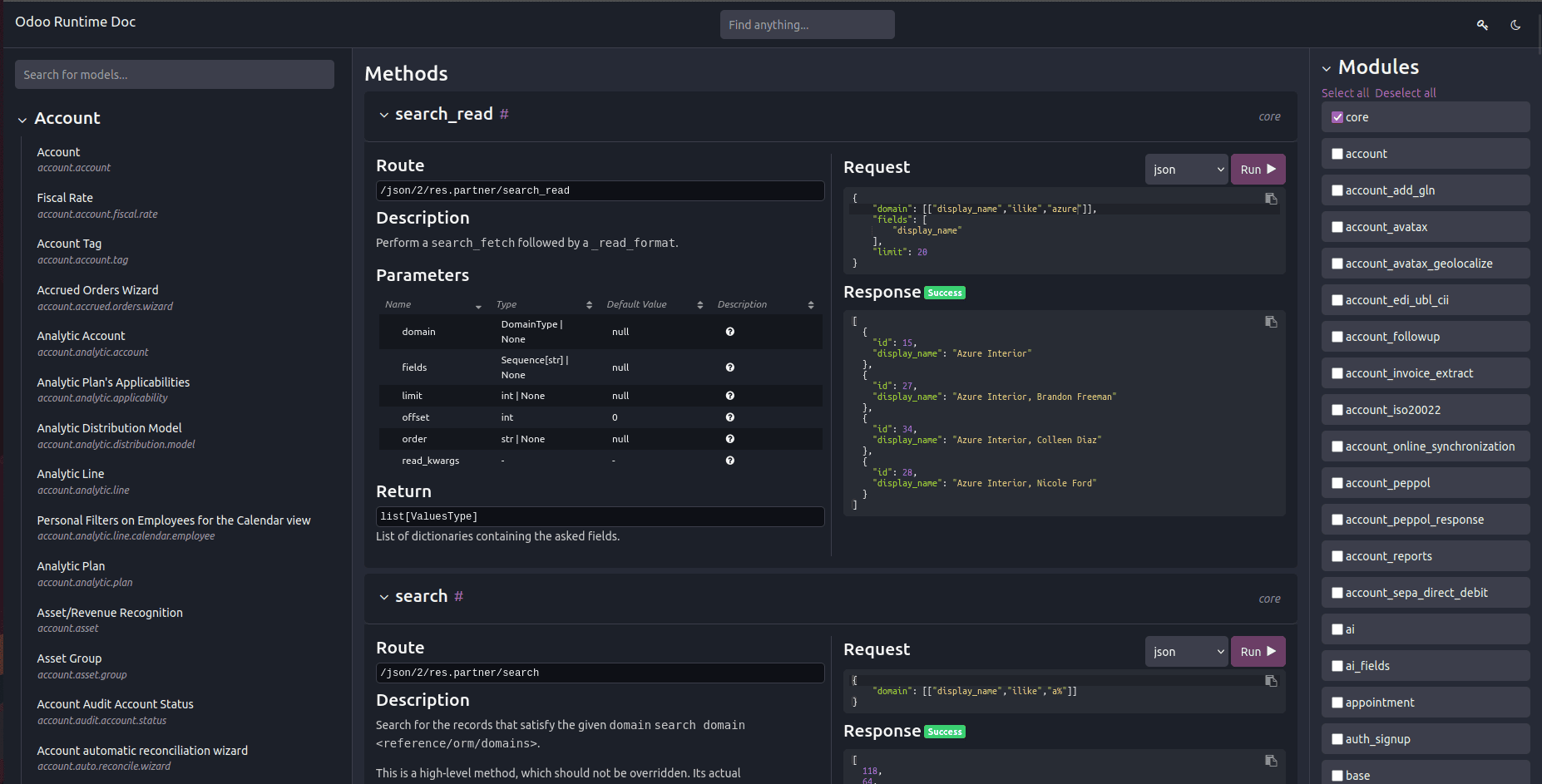The height and width of the screenshot is (784, 1542).
Task: Check the appointment module checkbox
Action: tap(1337, 703)
